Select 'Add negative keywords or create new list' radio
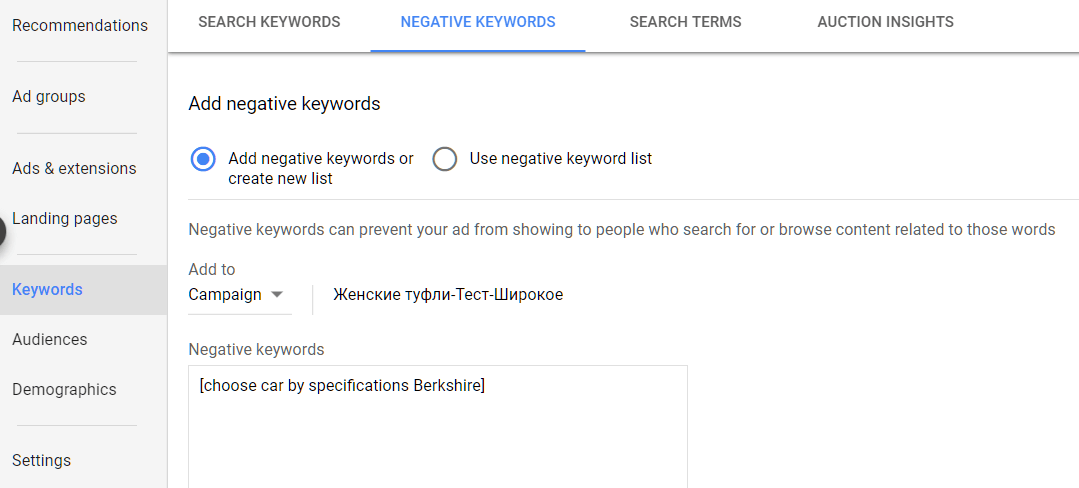 click(203, 159)
